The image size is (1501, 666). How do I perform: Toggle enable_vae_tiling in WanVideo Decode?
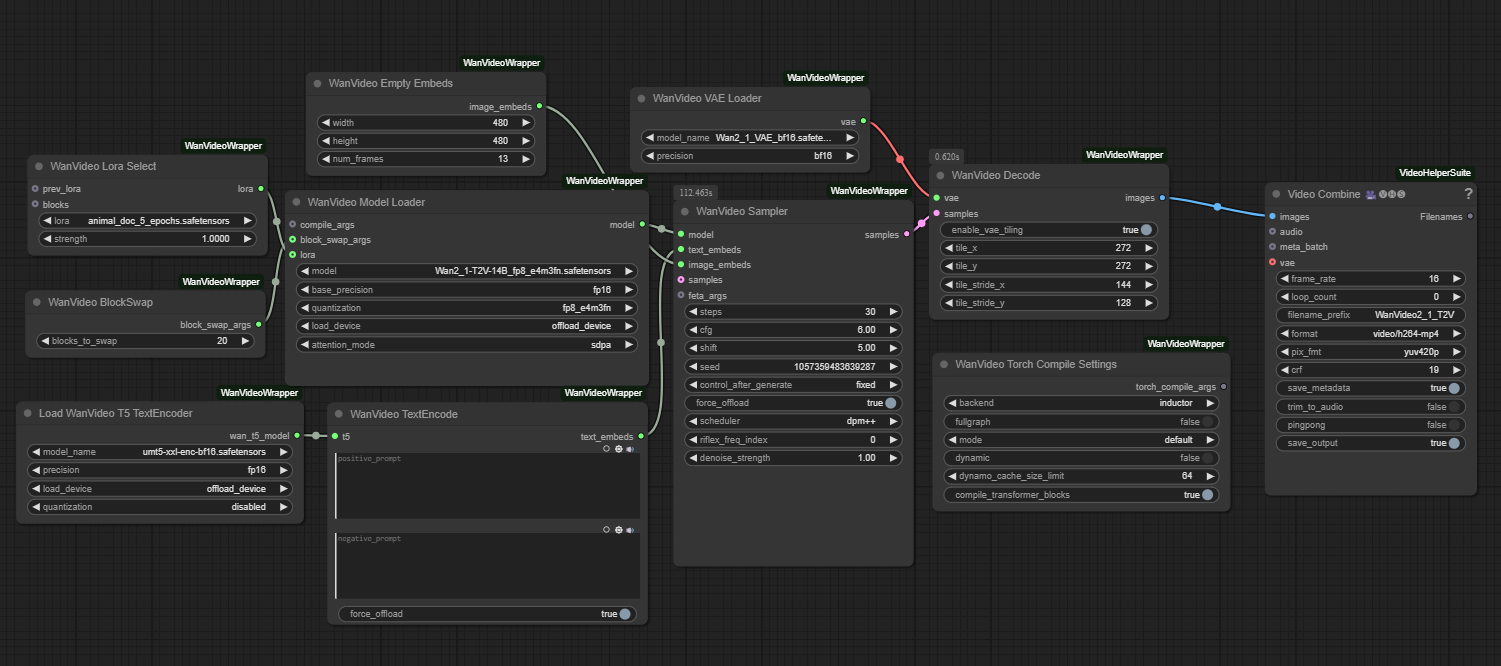[x=1145, y=230]
